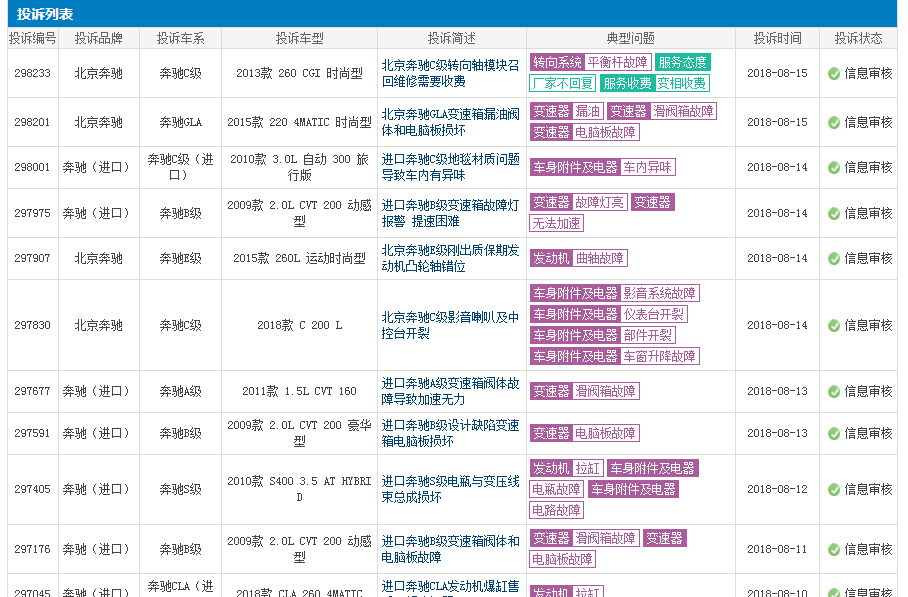This screenshot has height=597, width=908.
Task: Select the 曲轴故障 issue tag
Action: [600, 258]
